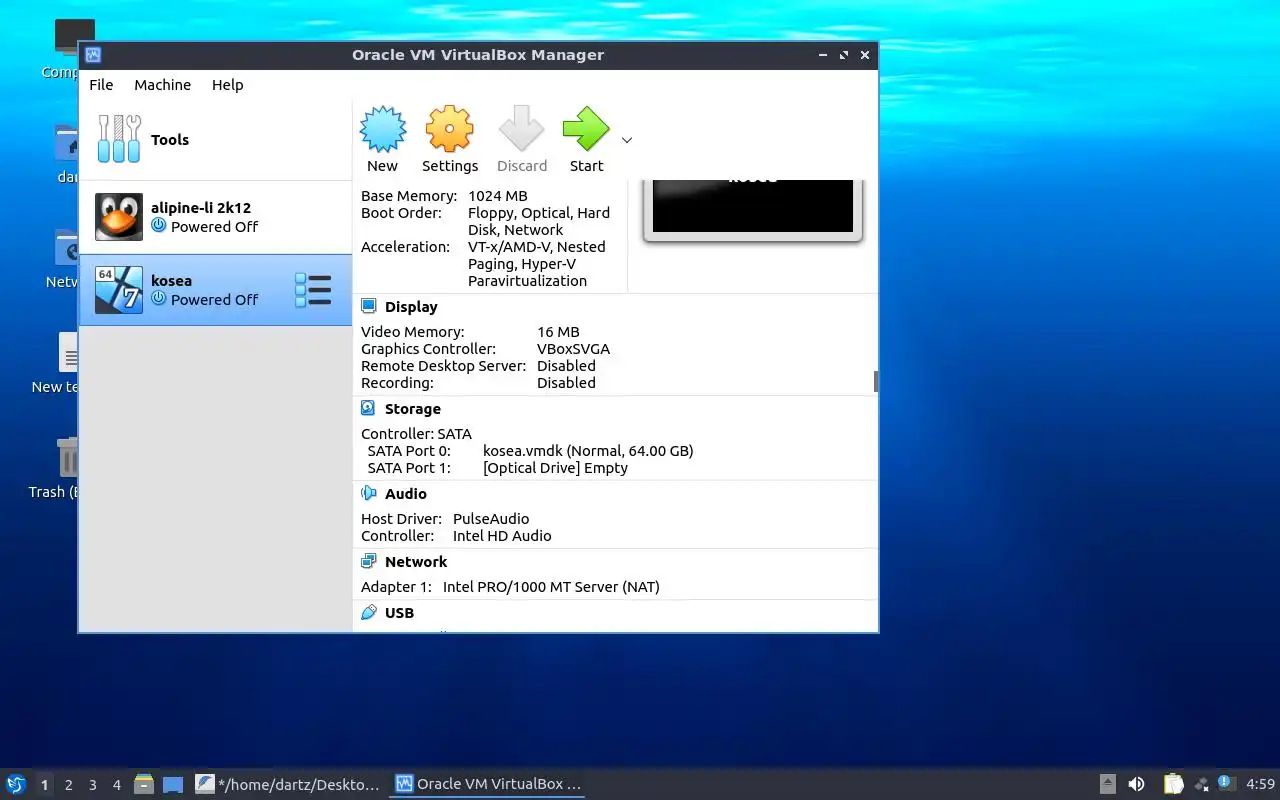This screenshot has height=800, width=1280.
Task: Click the USB section icon
Action: pyautogui.click(x=369, y=612)
